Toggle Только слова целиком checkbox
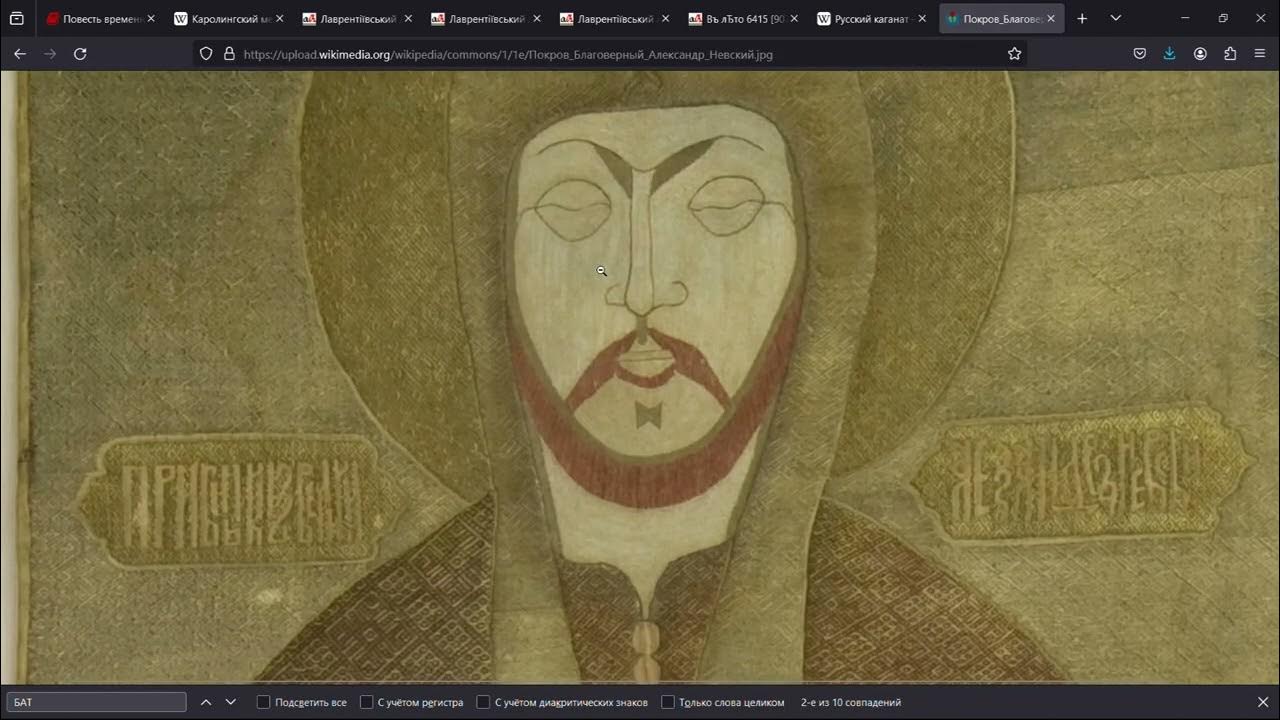The image size is (1280, 720). (x=668, y=702)
